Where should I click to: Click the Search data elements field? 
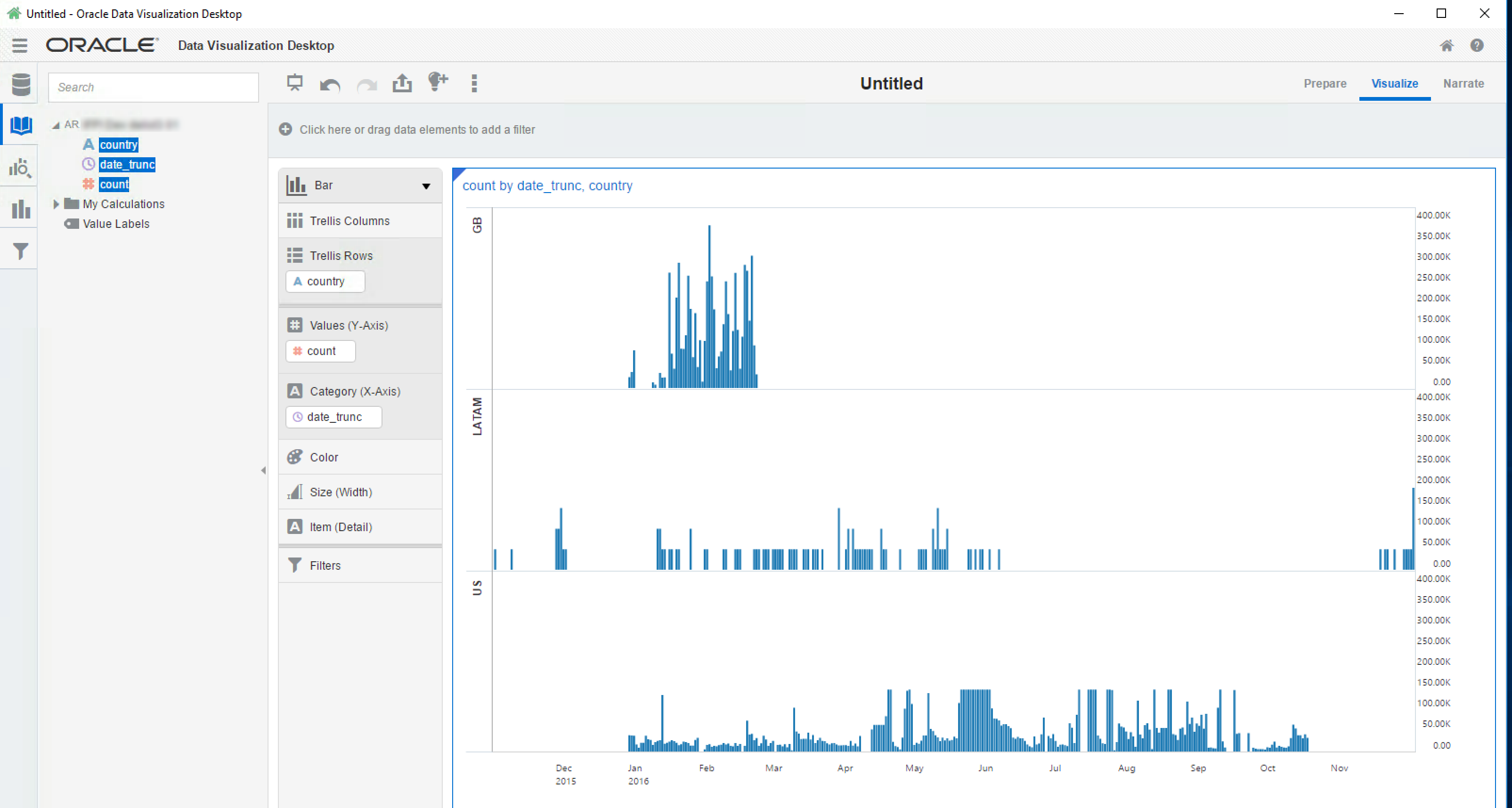pos(153,88)
